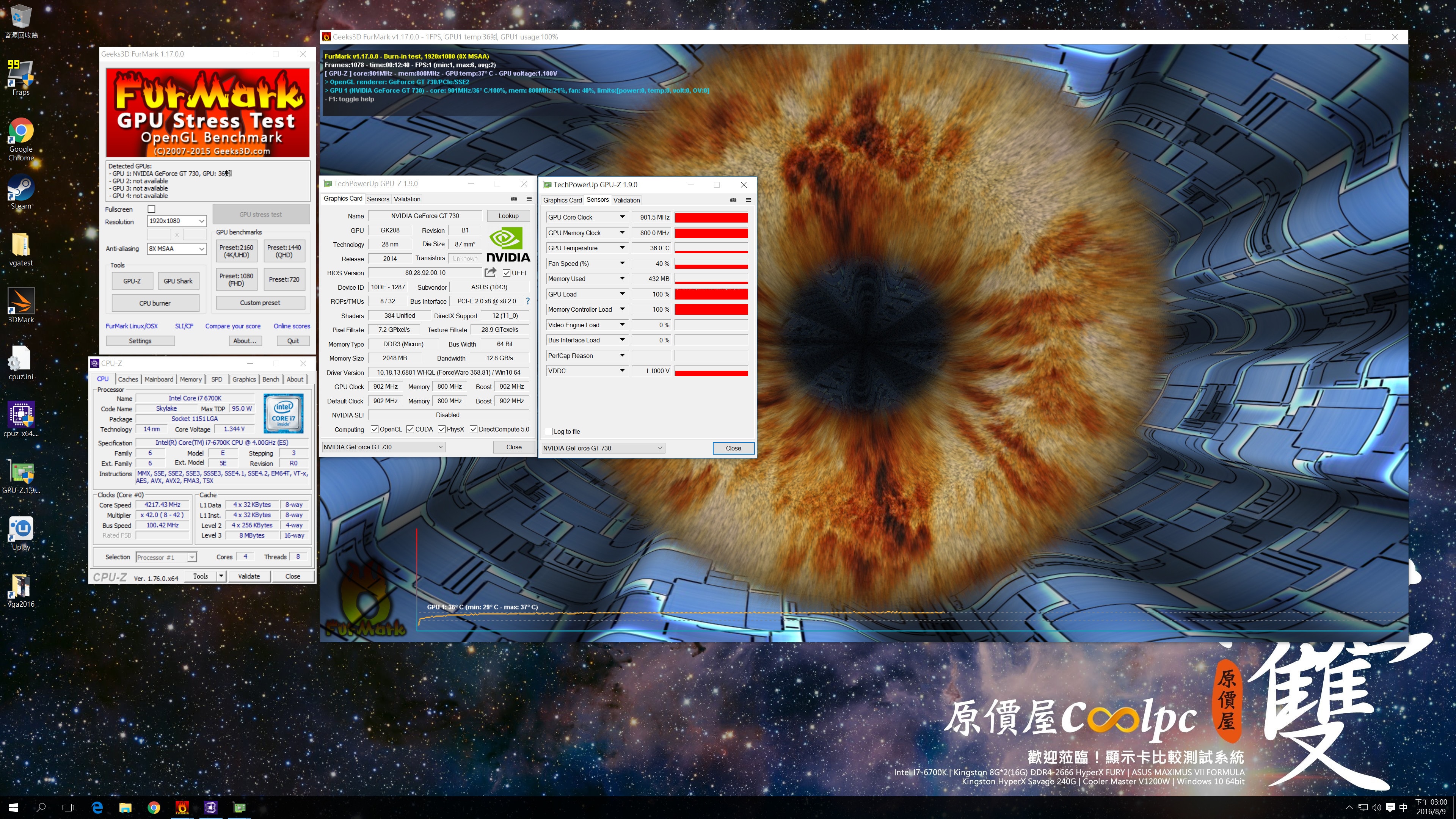
Task: Click the GPU-Z screenshot camera icon in Graphics Card window
Action: pos(514,199)
